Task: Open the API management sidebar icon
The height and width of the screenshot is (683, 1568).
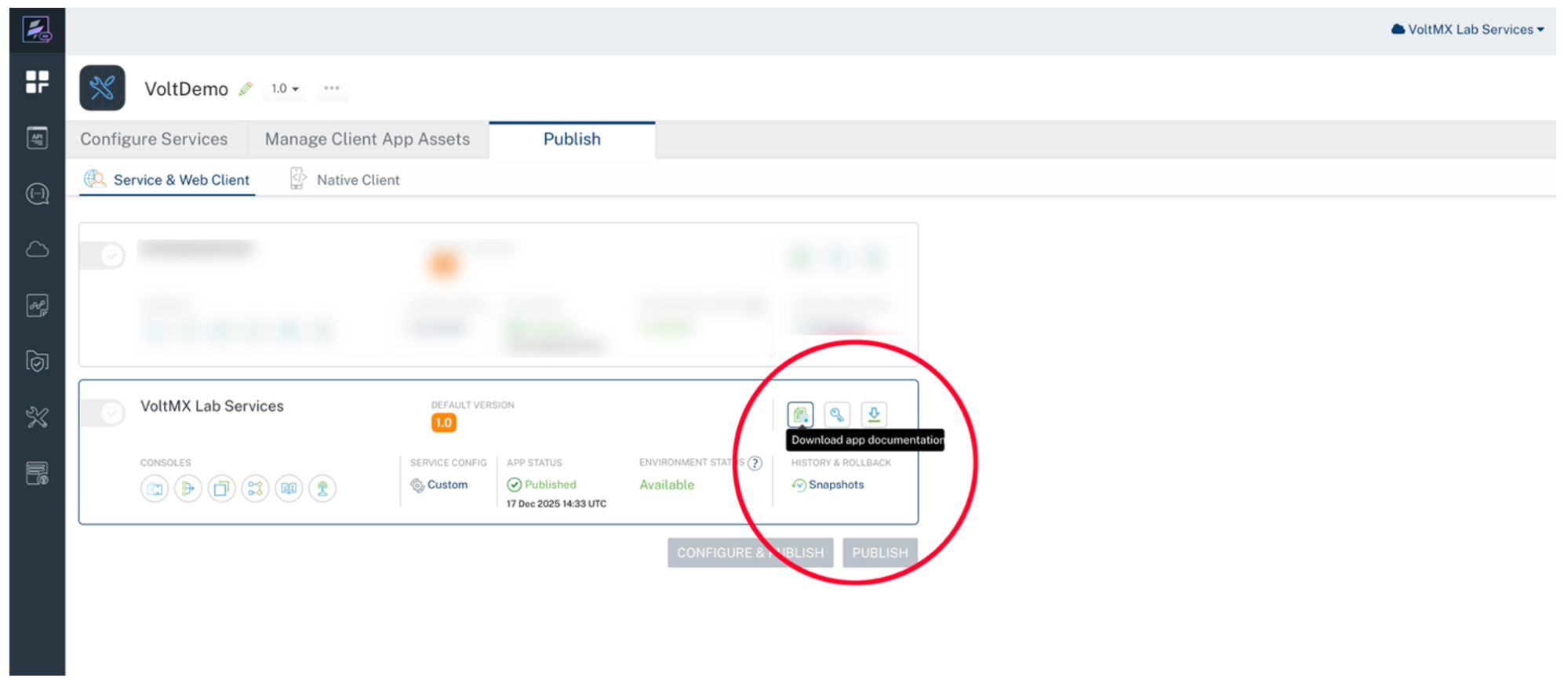Action: [x=37, y=138]
